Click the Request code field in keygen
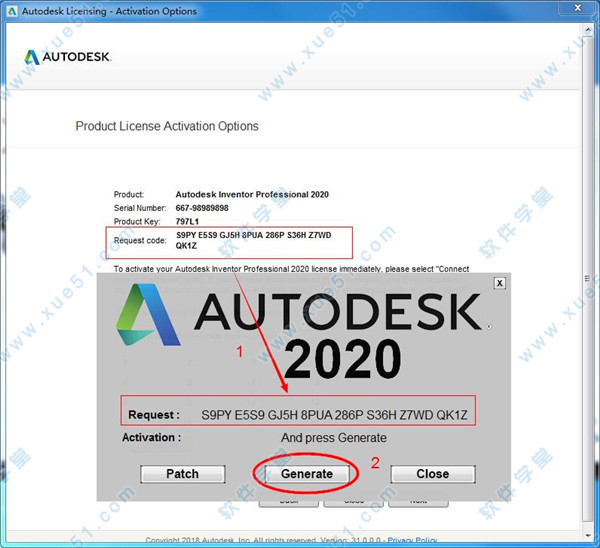This screenshot has height=548, width=600. [x=334, y=415]
